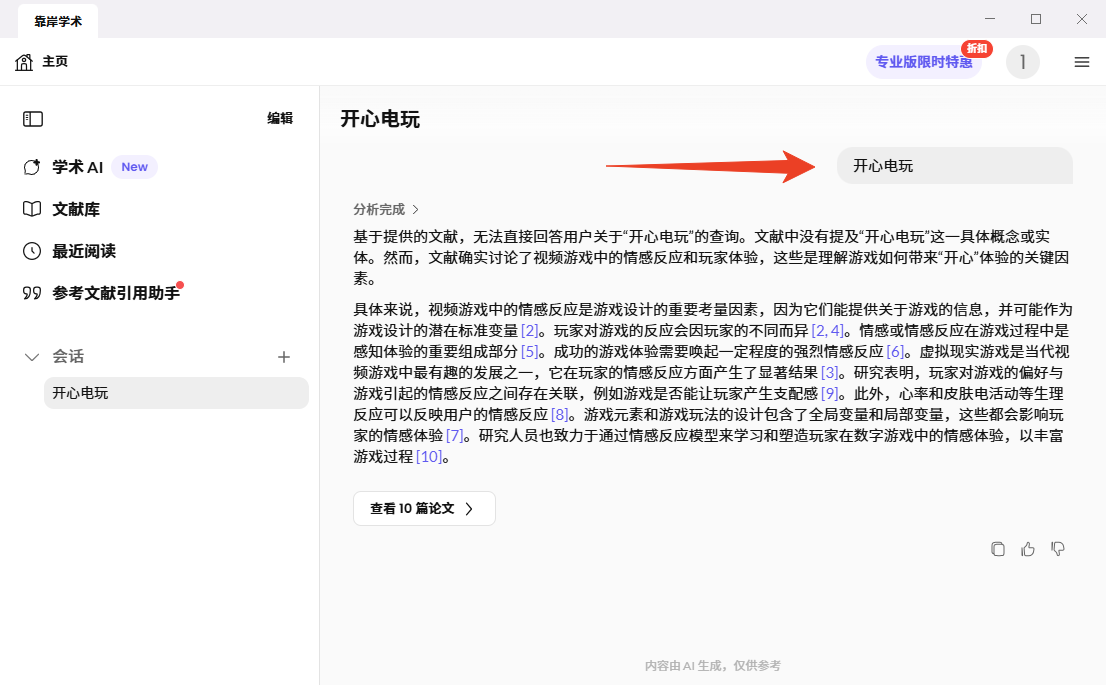Open citation [8]
The width and height of the screenshot is (1106, 685).
coord(559,414)
